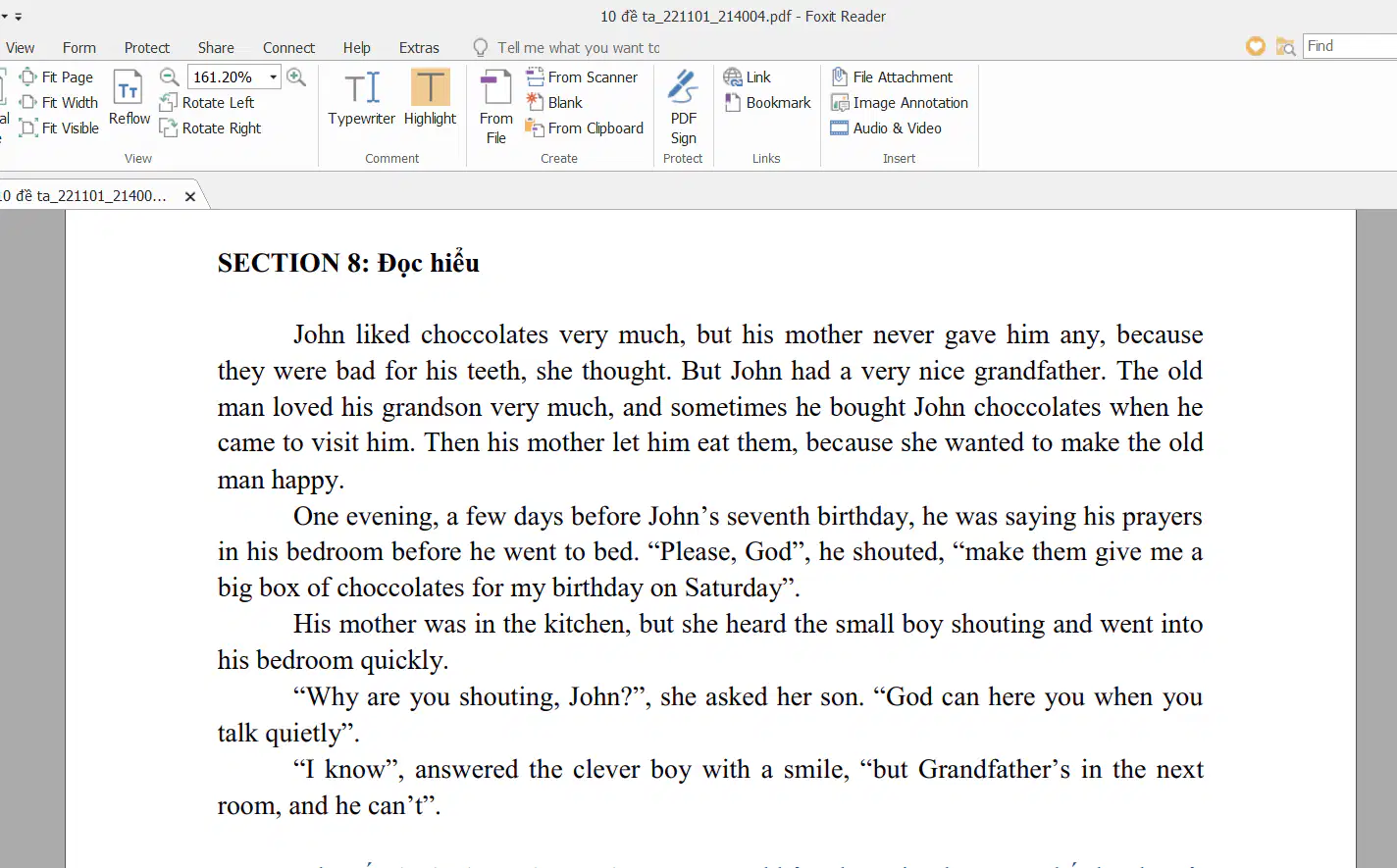Insert a File Attachment

(892, 77)
